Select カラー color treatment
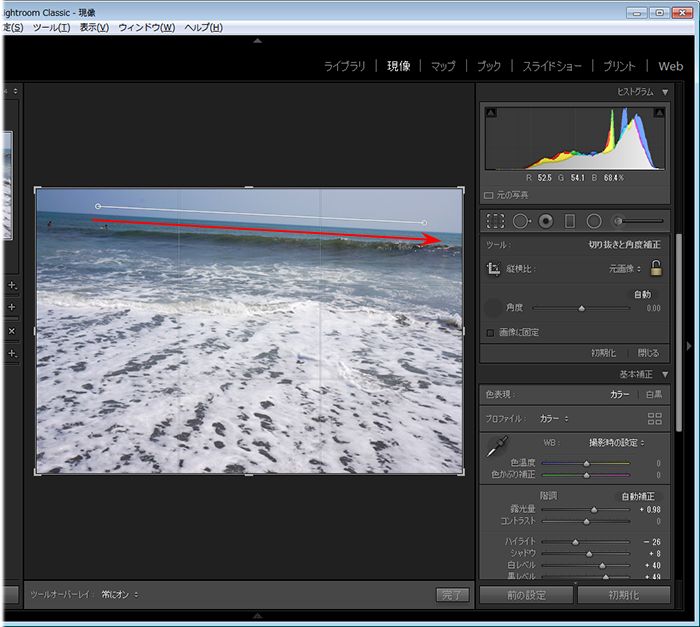Screen dimensions: 700x627 [620, 395]
